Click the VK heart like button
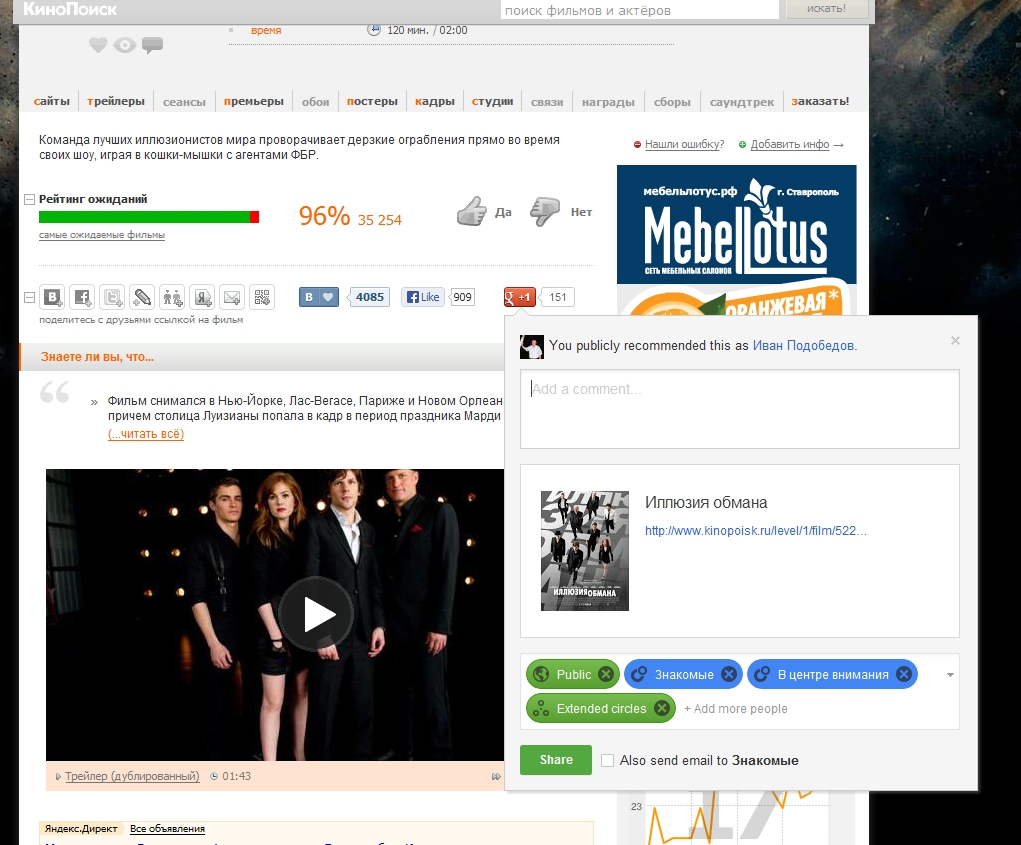This screenshot has height=845, width=1021. pos(319,297)
